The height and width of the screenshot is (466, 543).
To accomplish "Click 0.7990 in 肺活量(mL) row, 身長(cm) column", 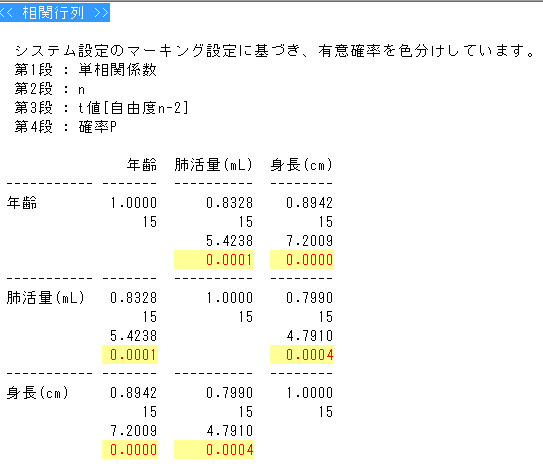I will 310,298.
